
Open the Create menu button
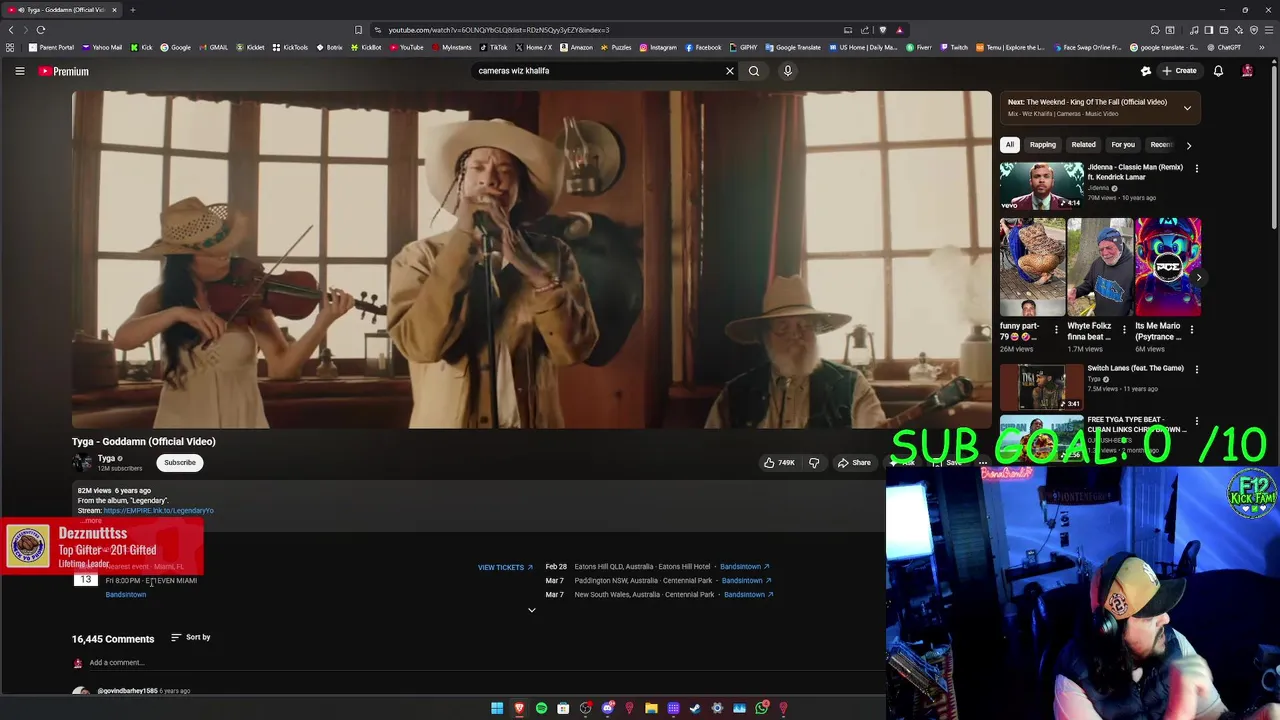pyautogui.click(x=1179, y=71)
